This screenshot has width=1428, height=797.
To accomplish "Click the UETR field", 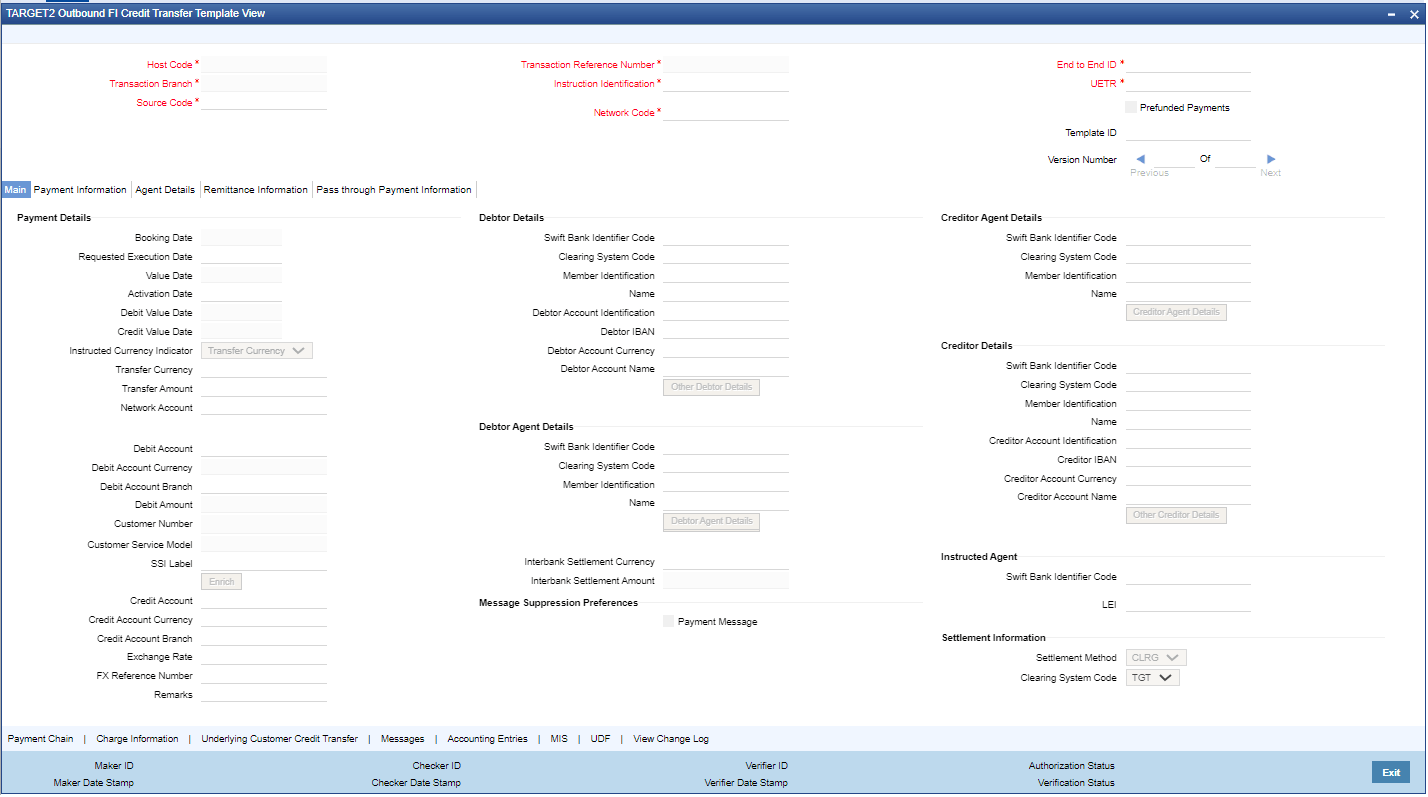I will (x=1188, y=83).
